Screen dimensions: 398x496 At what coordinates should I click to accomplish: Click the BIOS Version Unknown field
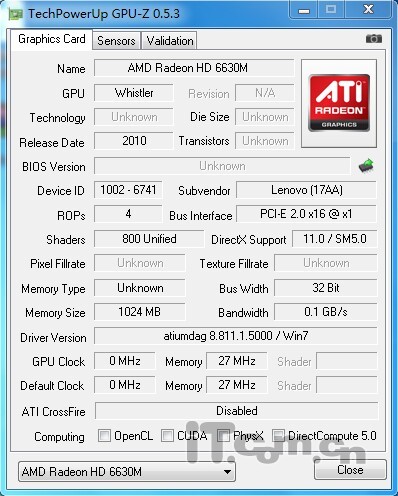click(222, 166)
